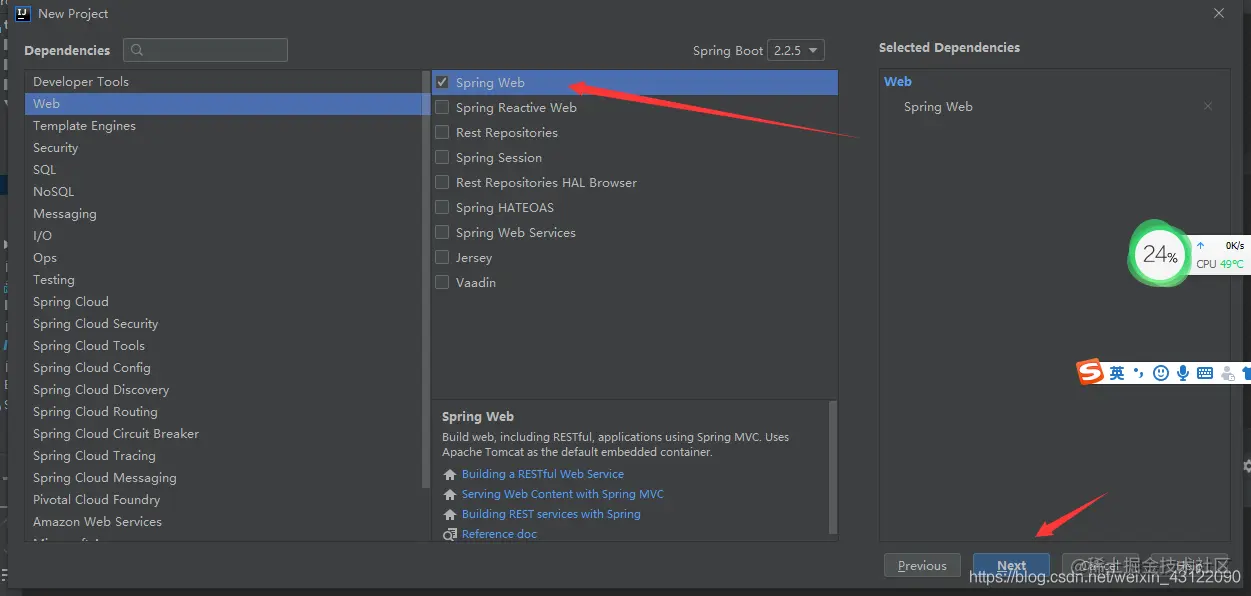Select the Web category

point(224,104)
